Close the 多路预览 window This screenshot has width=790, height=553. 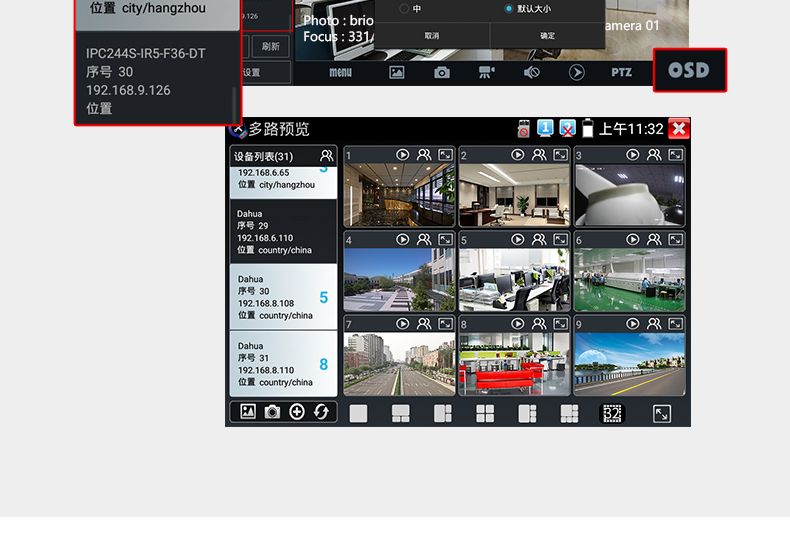coord(679,128)
